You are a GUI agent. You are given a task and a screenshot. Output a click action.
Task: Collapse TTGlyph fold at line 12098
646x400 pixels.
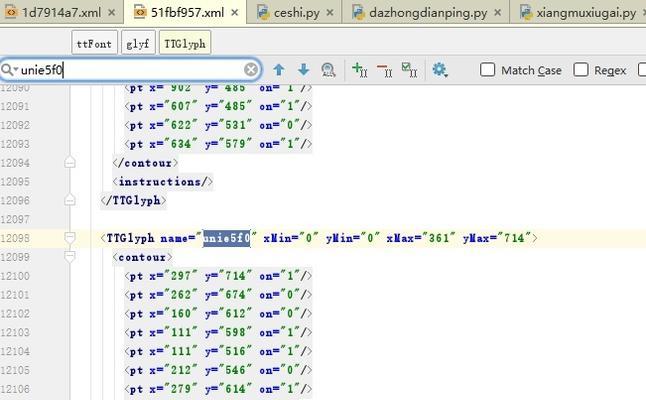point(70,238)
